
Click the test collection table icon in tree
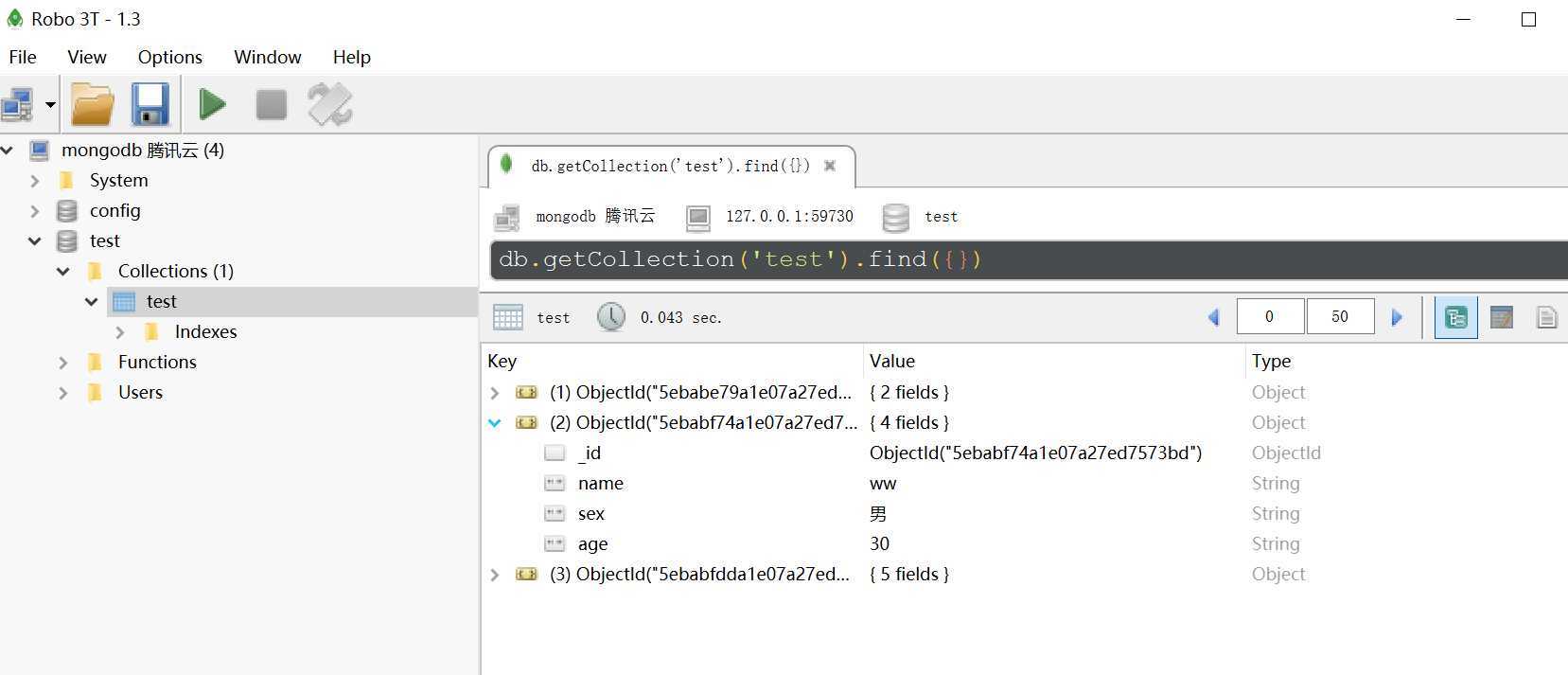(x=124, y=302)
